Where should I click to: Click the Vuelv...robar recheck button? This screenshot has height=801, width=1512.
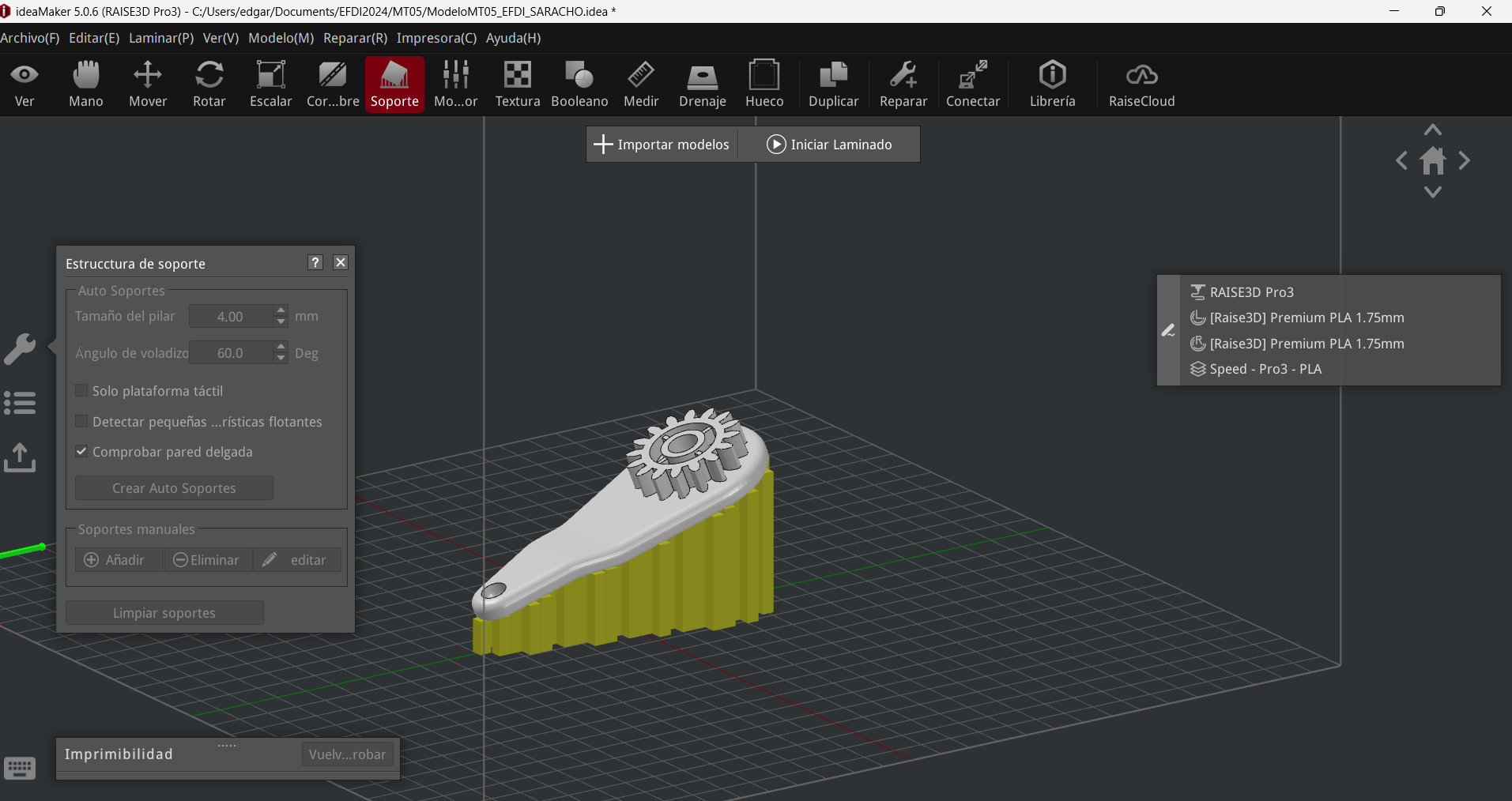(347, 754)
